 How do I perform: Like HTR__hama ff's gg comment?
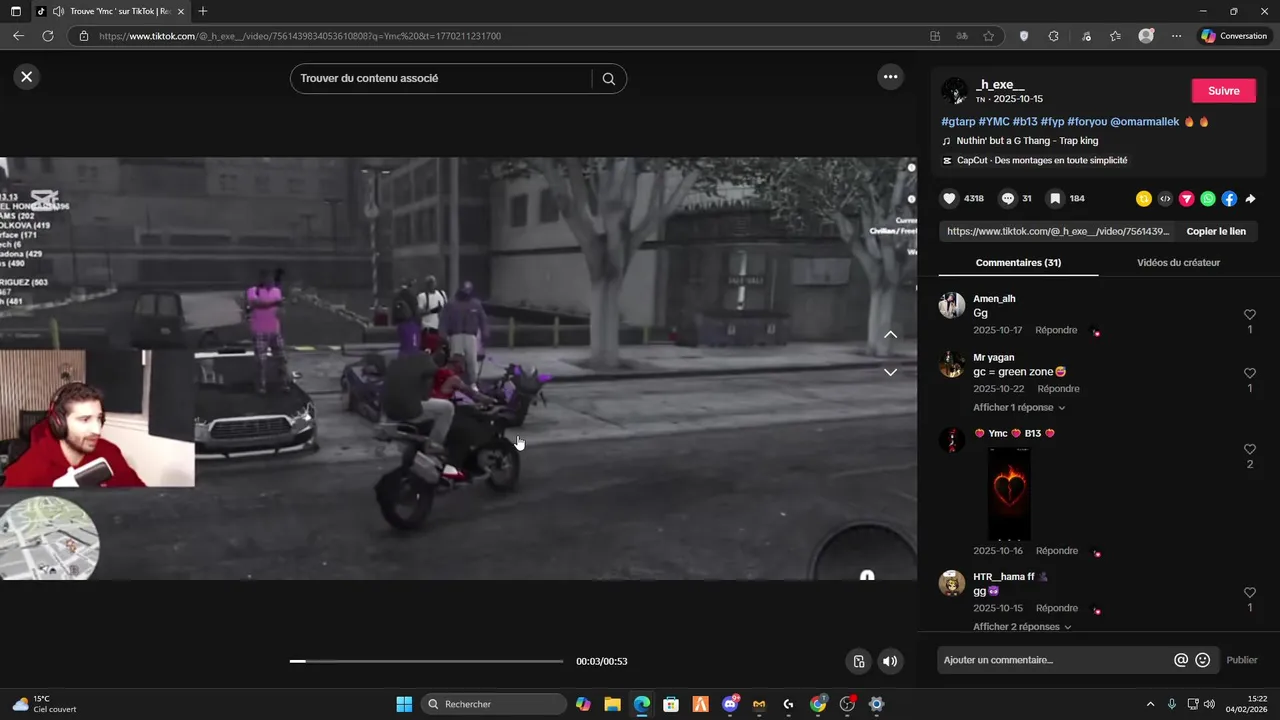coord(1249,593)
